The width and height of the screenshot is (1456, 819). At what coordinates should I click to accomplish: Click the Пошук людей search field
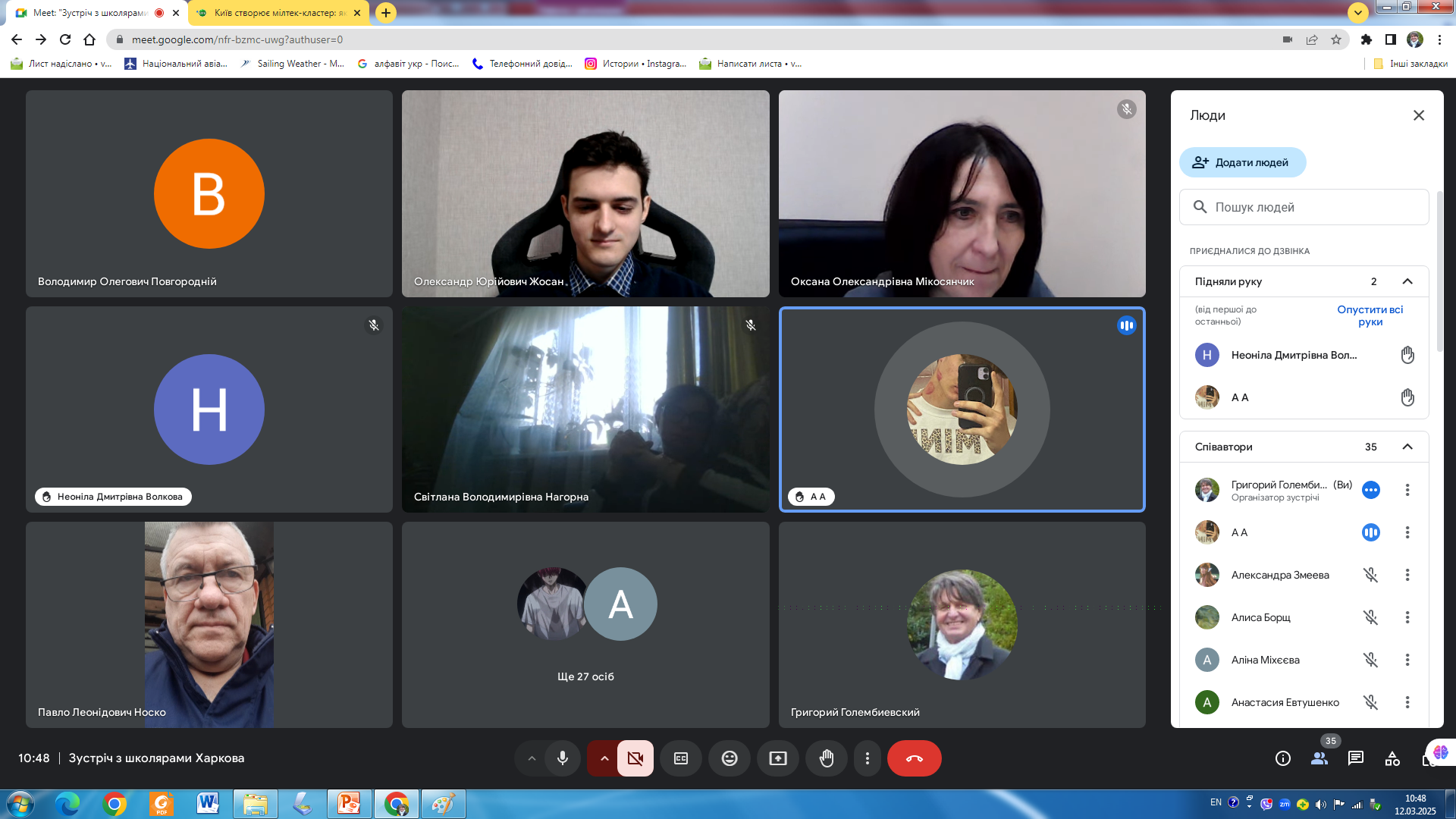(x=1304, y=207)
